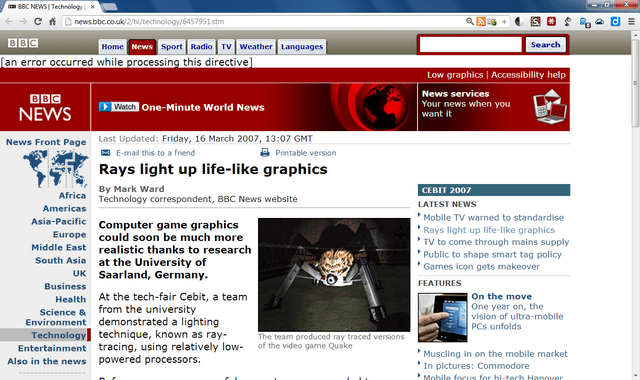
Task: Open the browser home page icon
Action: pos(52,22)
